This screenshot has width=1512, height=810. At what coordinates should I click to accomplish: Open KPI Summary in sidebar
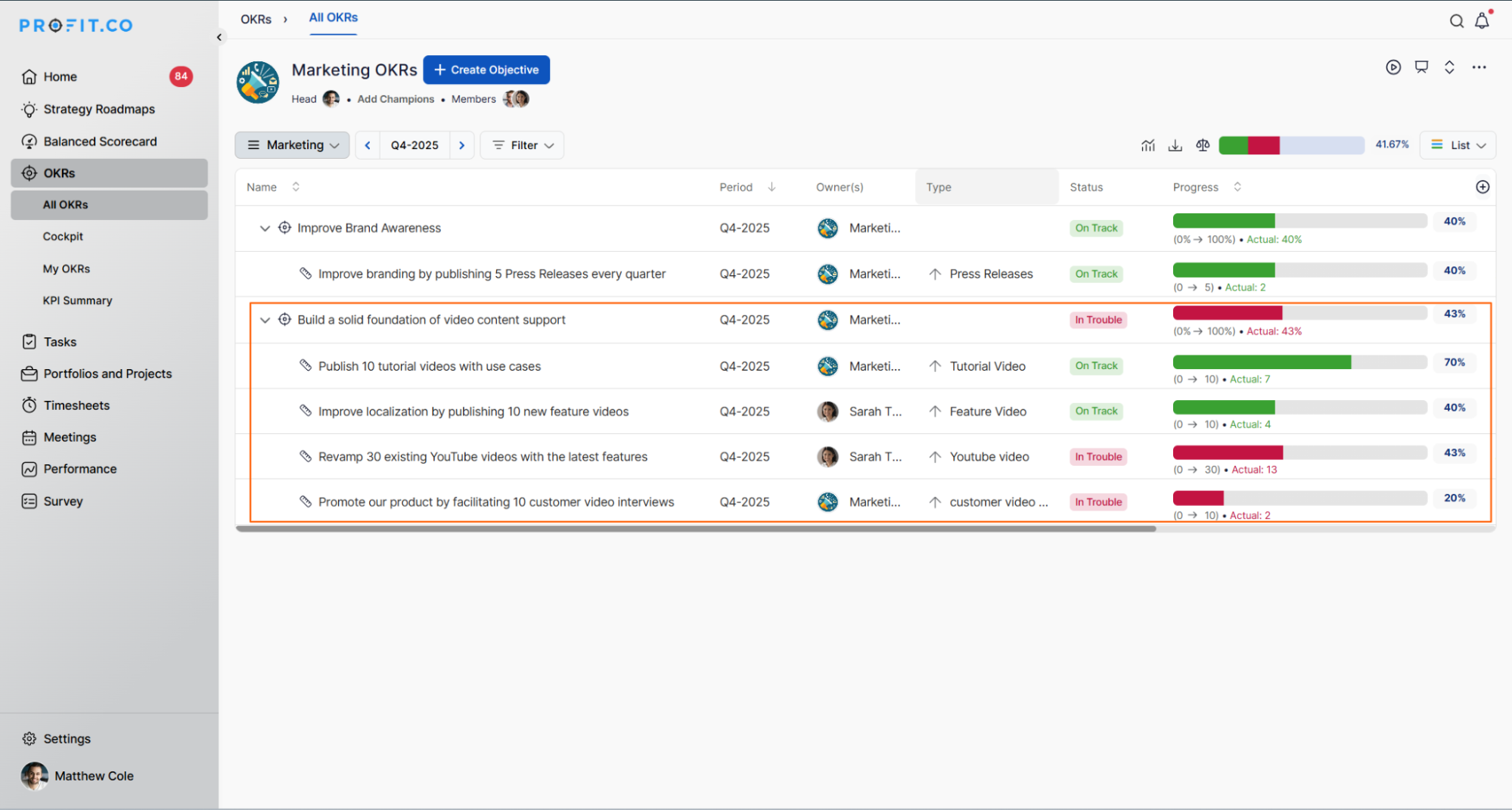pyautogui.click(x=77, y=300)
